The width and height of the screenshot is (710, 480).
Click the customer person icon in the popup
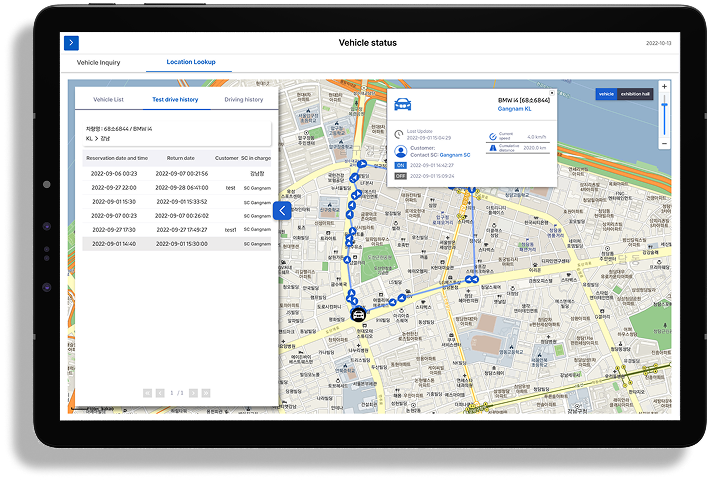[x=401, y=151]
